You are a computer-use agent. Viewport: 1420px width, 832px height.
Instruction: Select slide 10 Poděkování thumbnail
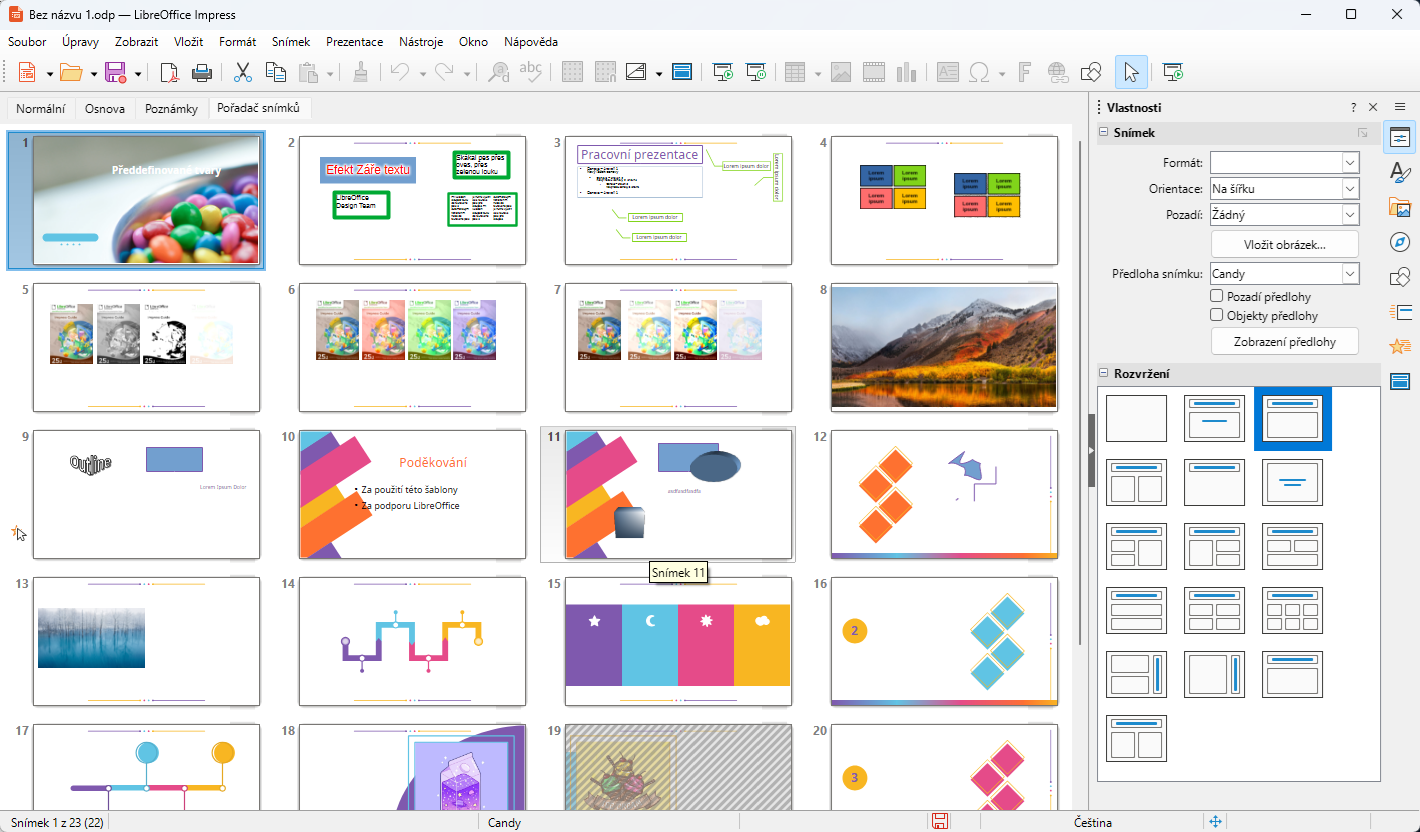pos(412,495)
